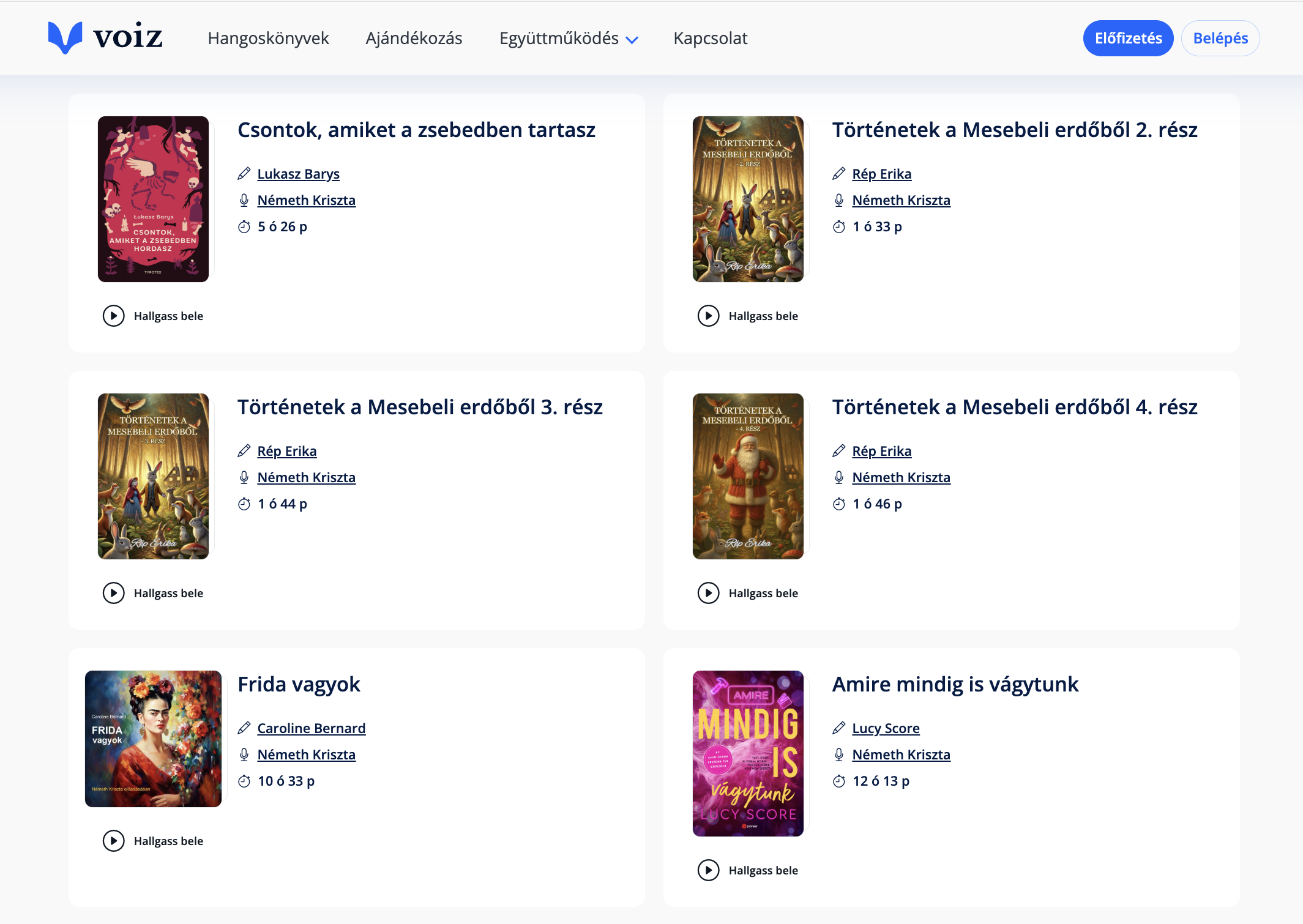Click the Voiz logo icon

(x=65, y=37)
